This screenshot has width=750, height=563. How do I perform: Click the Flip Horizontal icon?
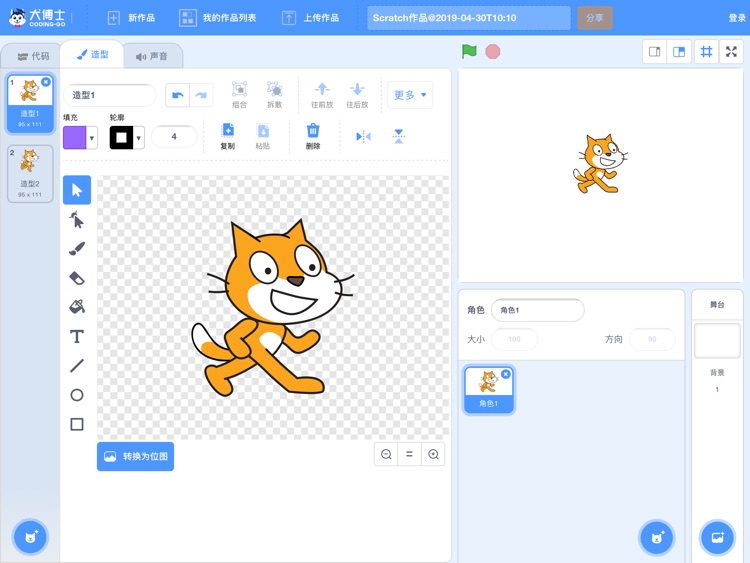(x=364, y=137)
